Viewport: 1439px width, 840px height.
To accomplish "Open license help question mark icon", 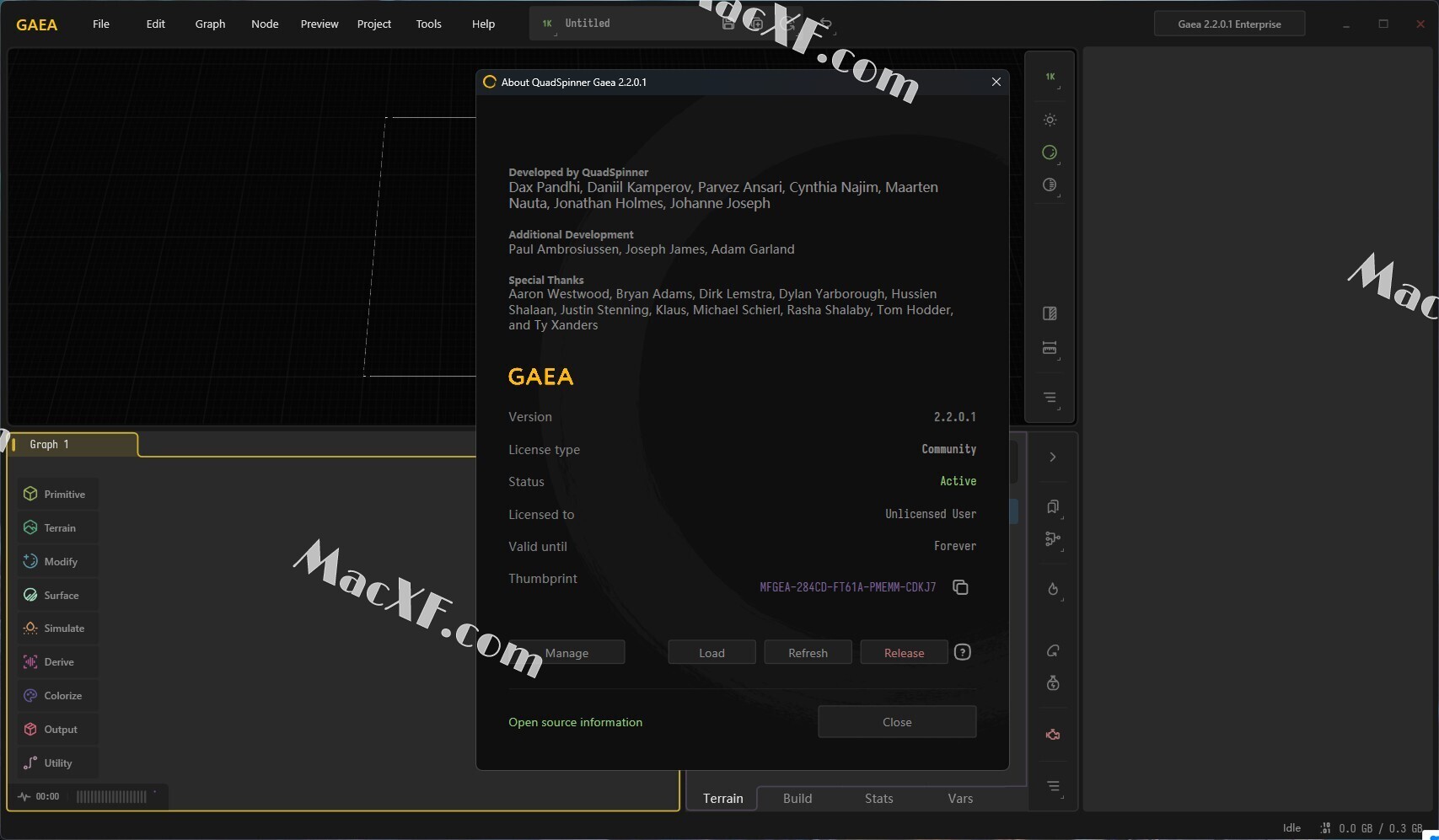I will point(963,652).
